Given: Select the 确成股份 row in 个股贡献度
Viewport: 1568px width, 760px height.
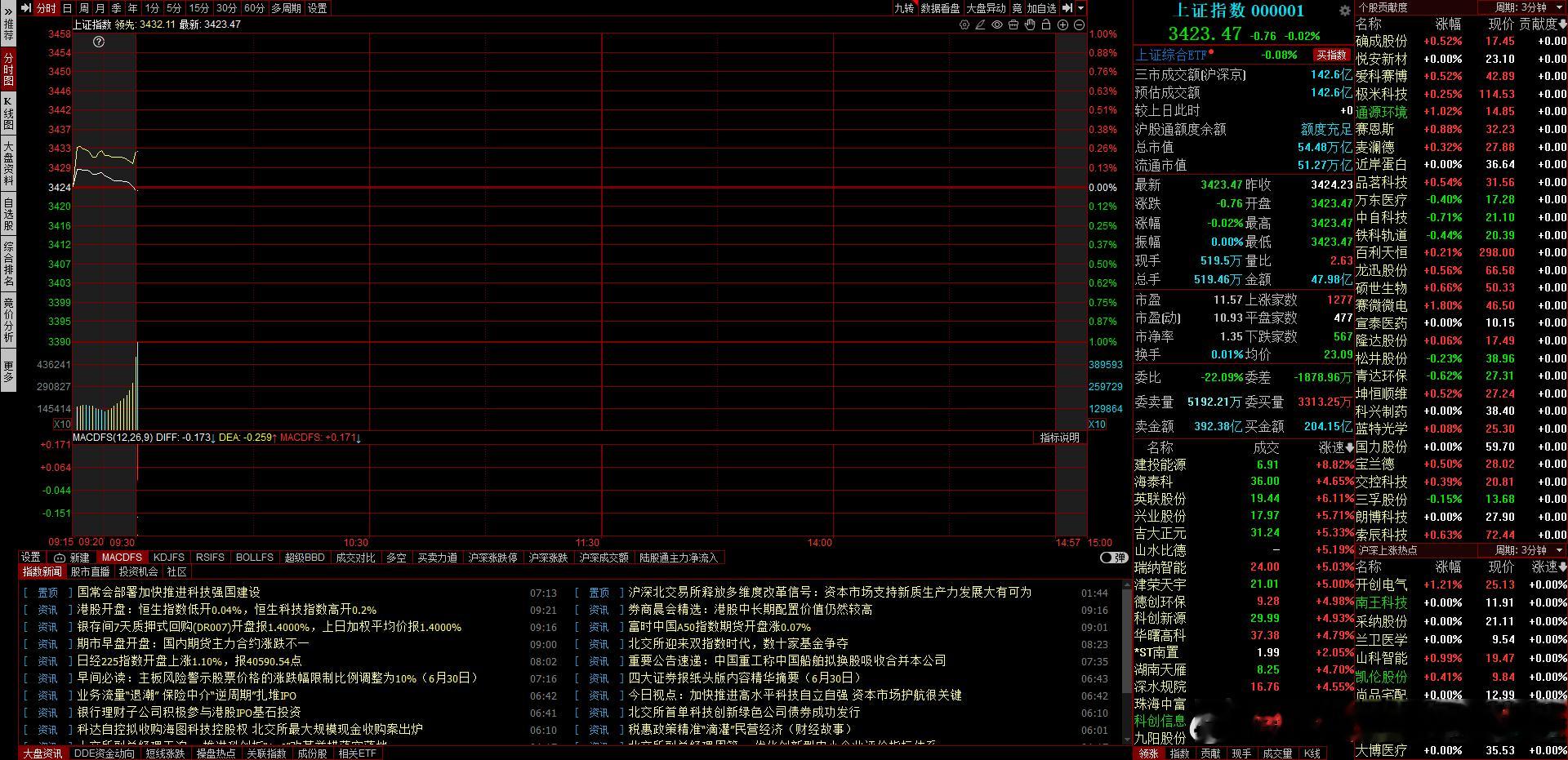Looking at the screenshot, I should pyautogui.click(x=1461, y=41).
